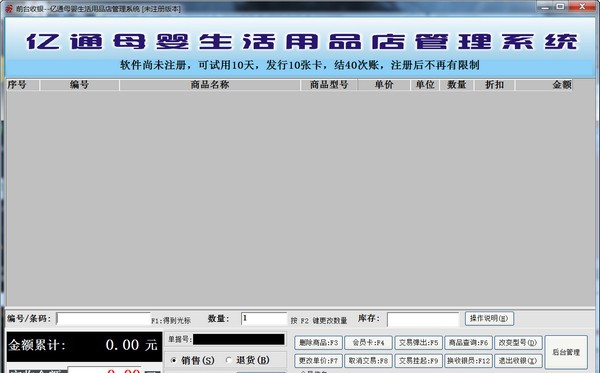Open 商品查询:F6 product search
The image size is (600, 373).
(468, 343)
